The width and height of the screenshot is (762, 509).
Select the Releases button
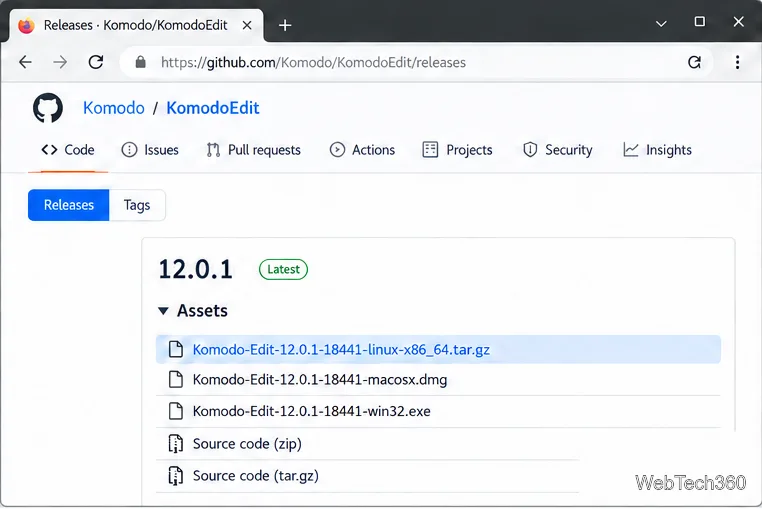pos(69,205)
